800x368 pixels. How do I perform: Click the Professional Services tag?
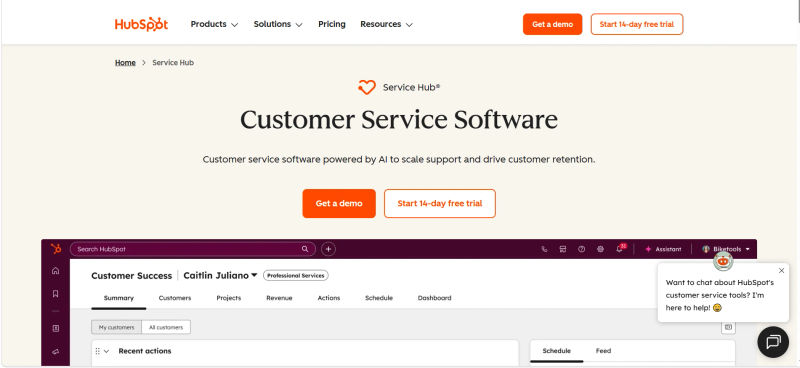point(296,276)
